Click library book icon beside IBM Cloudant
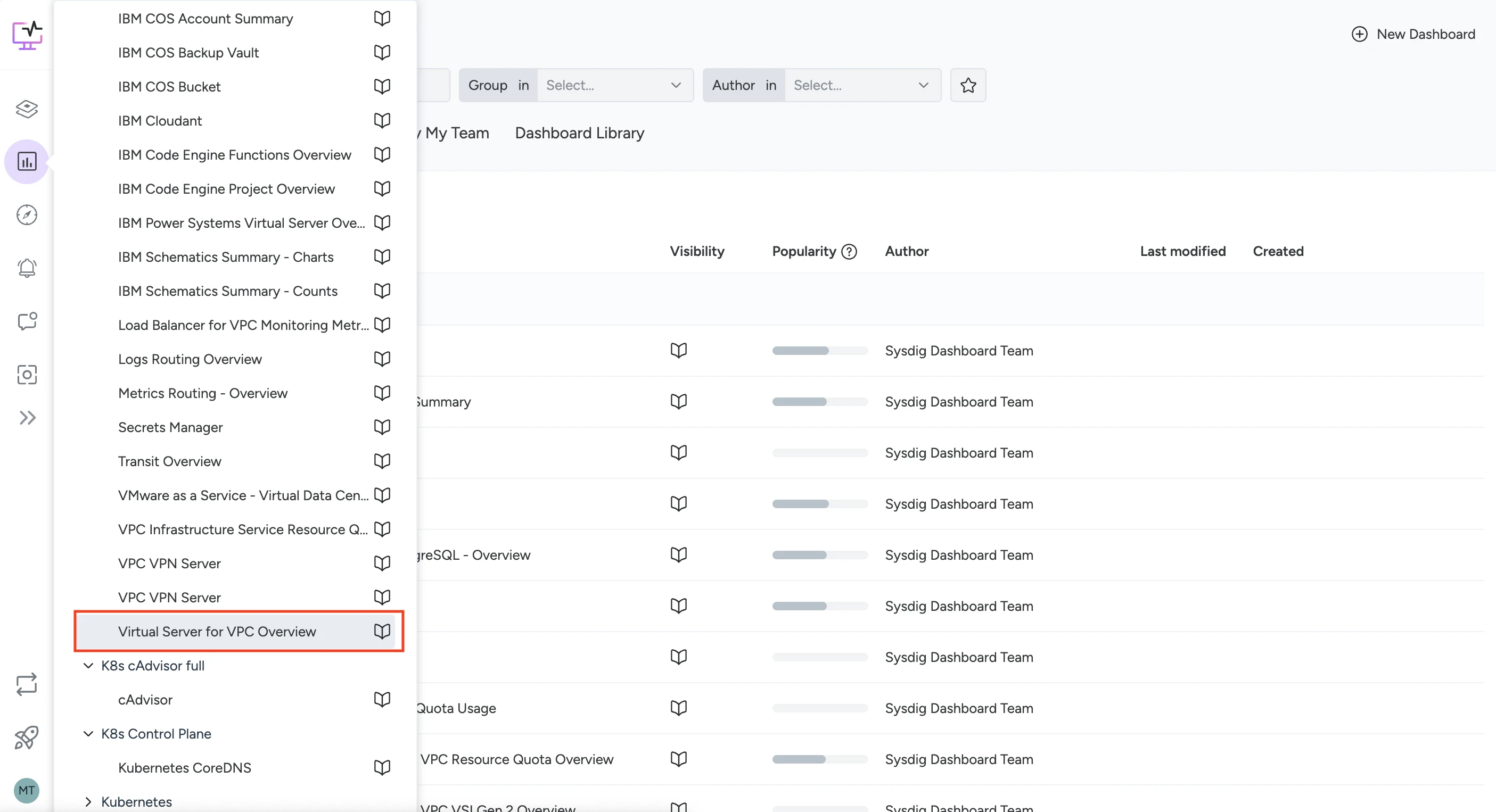Image resolution: width=1496 pixels, height=812 pixels. click(x=382, y=120)
